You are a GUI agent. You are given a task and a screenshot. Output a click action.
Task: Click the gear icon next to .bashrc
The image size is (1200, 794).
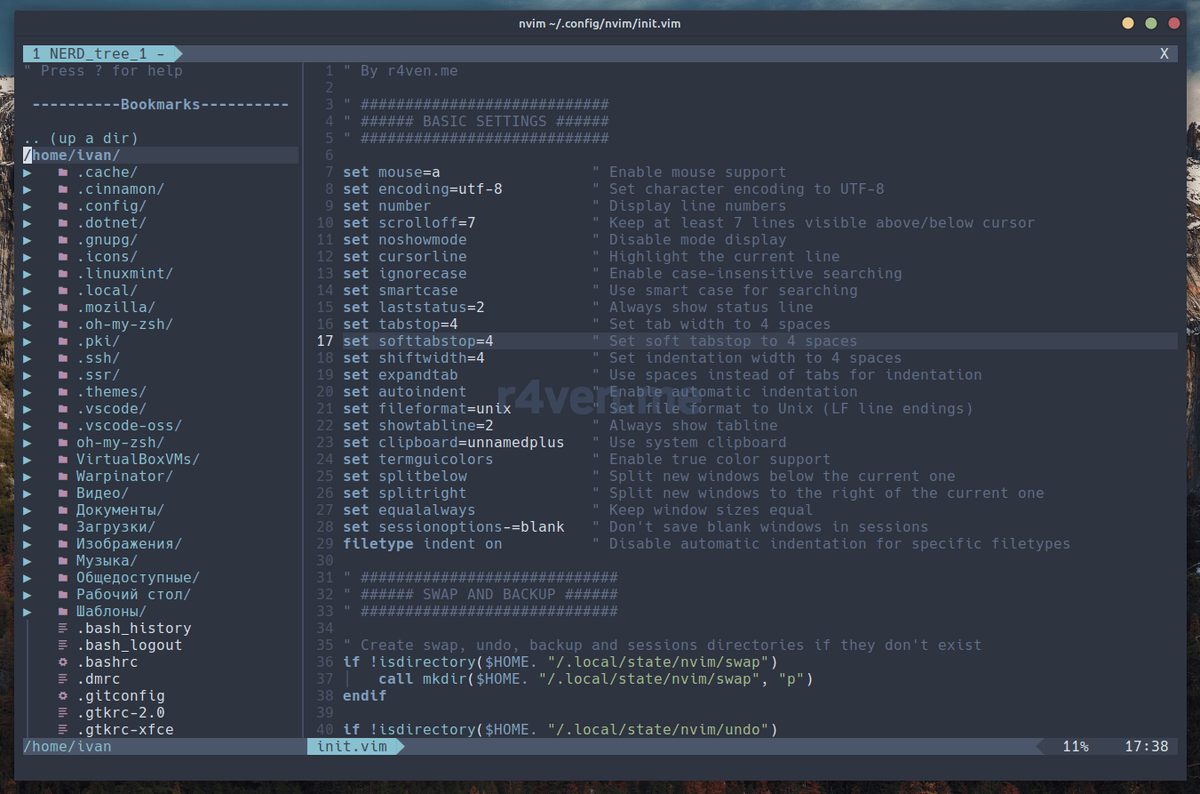pyautogui.click(x=63, y=662)
